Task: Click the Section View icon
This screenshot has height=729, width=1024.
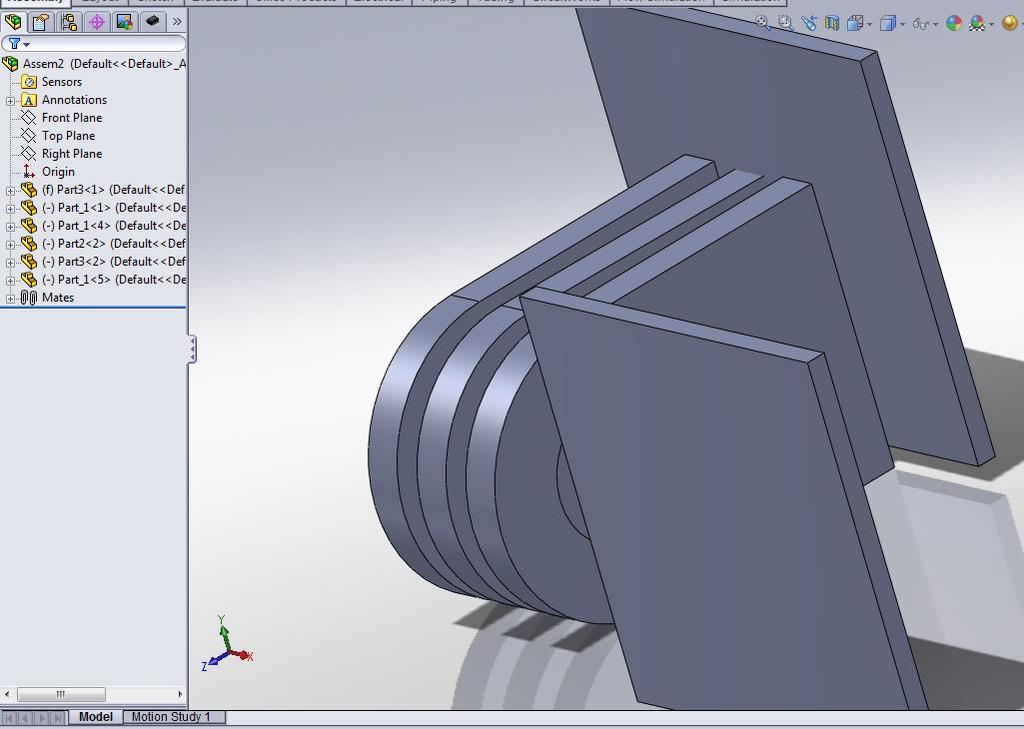Action: (831, 24)
